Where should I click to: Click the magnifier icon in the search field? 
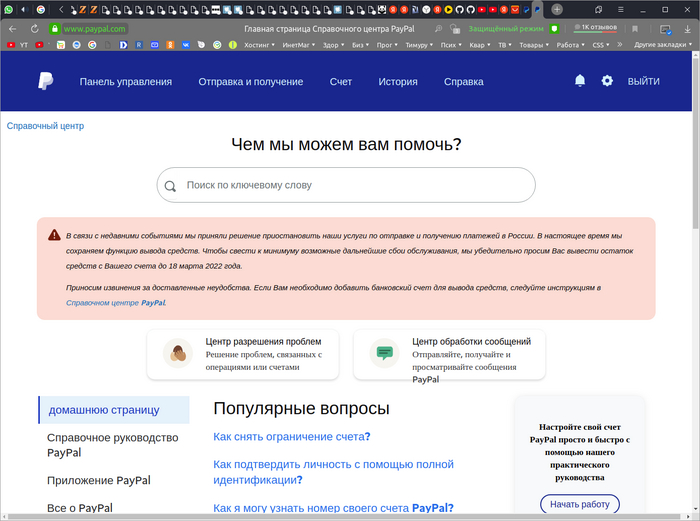click(x=171, y=186)
